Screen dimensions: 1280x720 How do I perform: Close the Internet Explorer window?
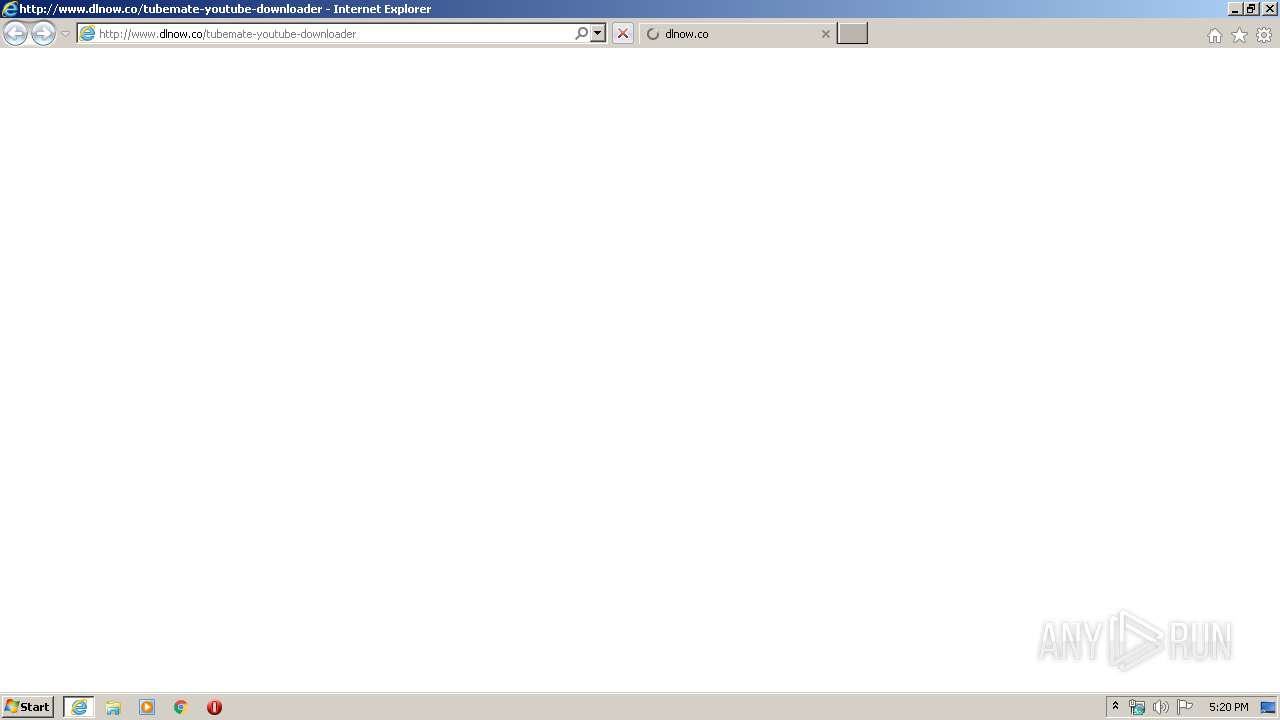(x=1269, y=9)
